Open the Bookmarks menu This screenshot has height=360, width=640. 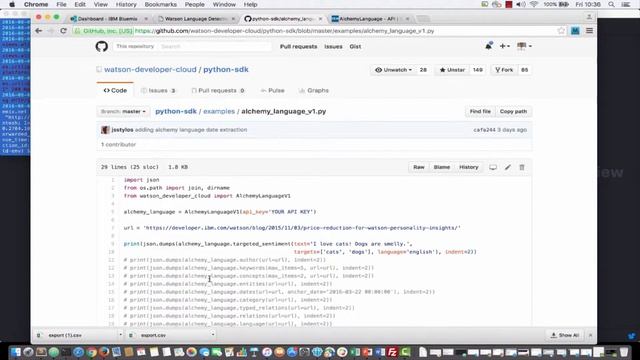click(x=160, y=4)
